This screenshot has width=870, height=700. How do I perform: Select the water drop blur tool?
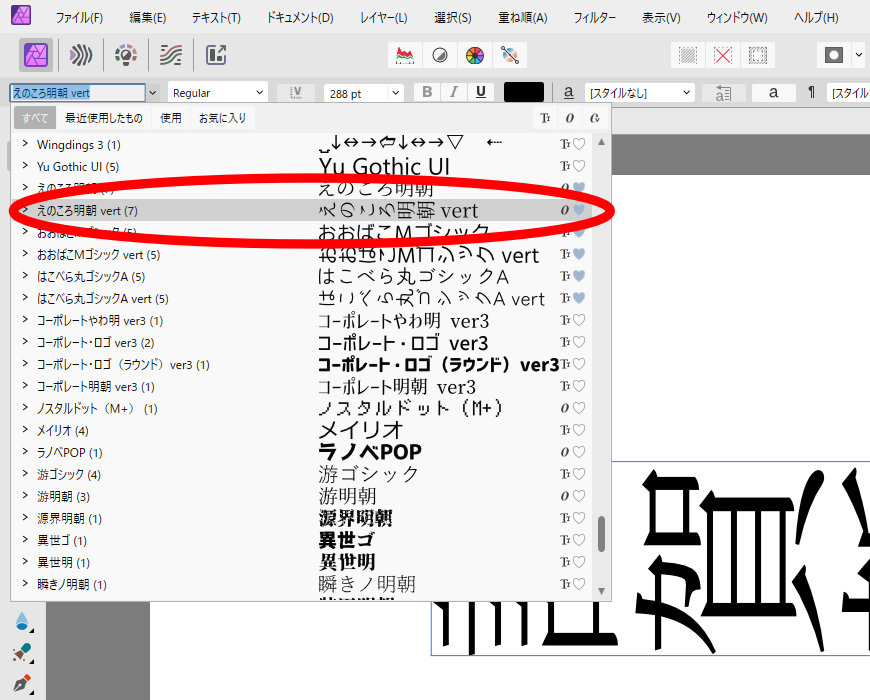click(23, 622)
